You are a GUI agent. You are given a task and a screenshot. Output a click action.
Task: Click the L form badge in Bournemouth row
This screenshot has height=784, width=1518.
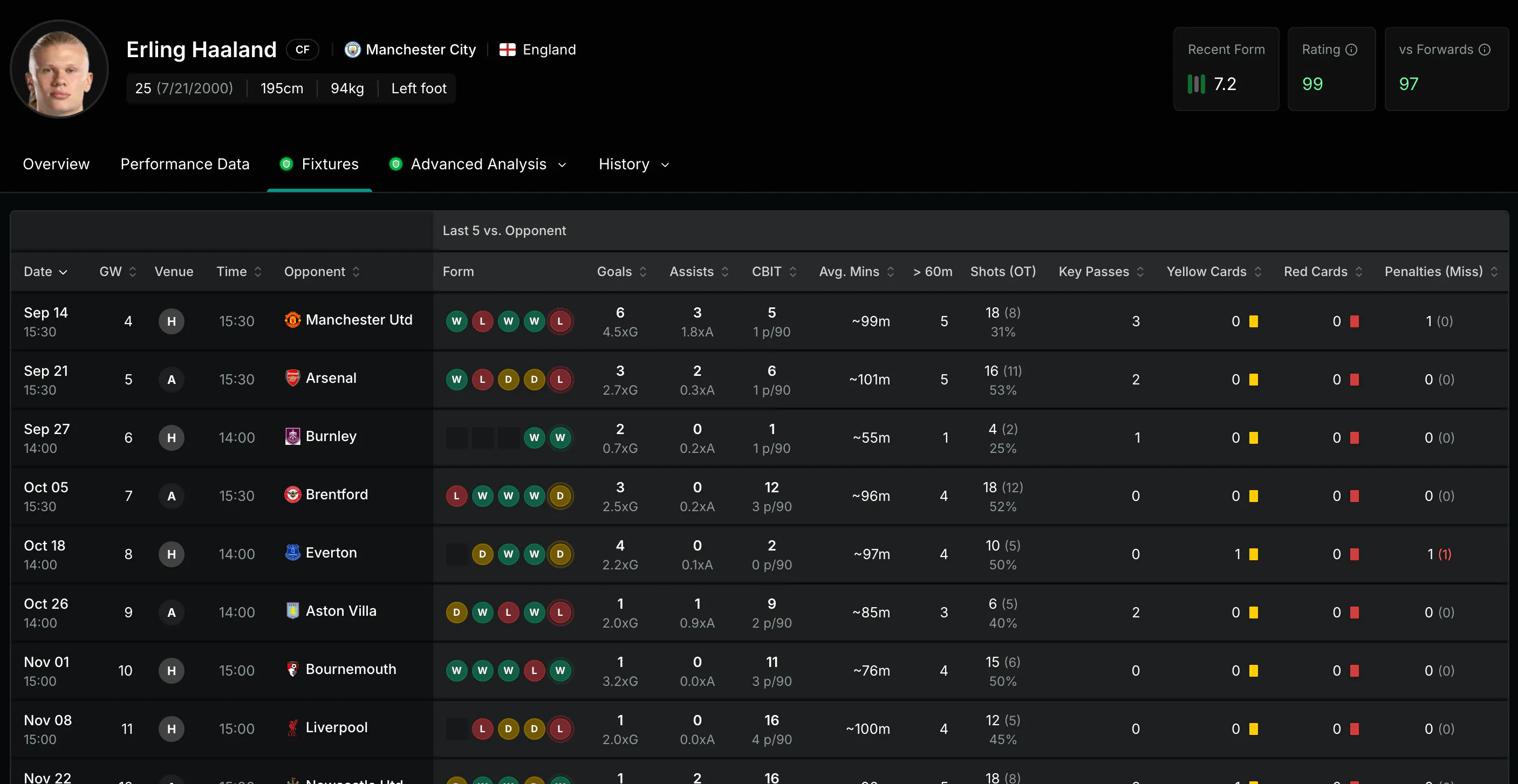(535, 670)
